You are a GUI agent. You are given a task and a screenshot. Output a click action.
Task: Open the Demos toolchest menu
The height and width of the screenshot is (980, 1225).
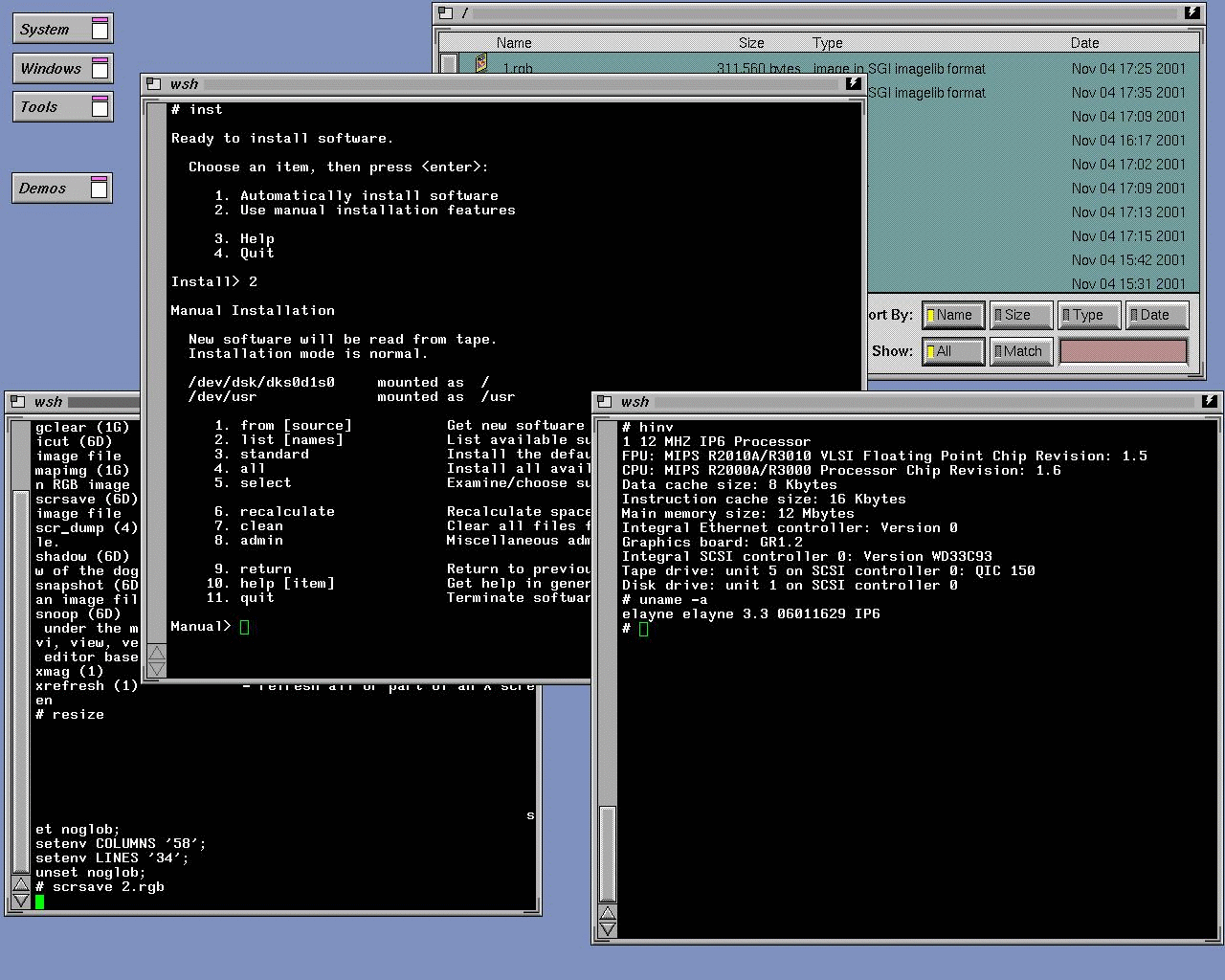point(62,189)
